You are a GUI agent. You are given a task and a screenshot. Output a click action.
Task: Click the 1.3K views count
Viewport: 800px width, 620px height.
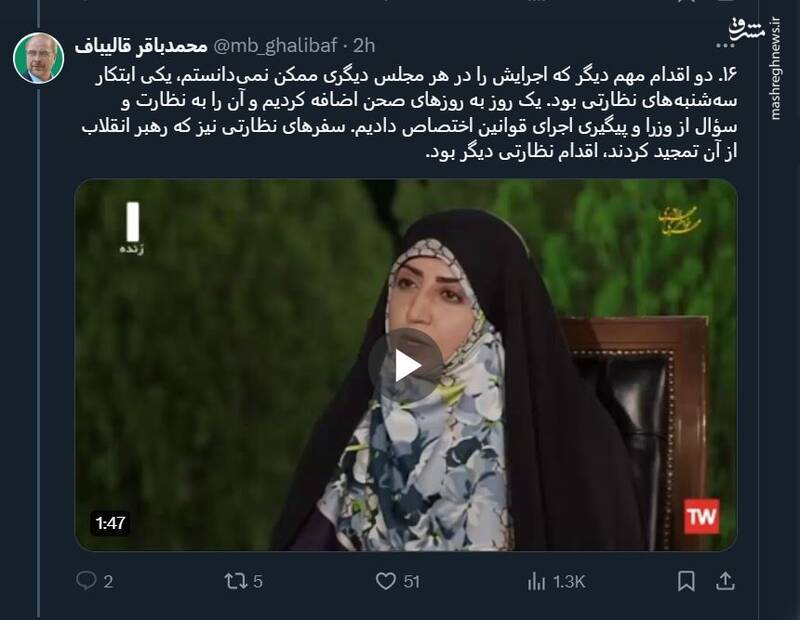coord(569,582)
